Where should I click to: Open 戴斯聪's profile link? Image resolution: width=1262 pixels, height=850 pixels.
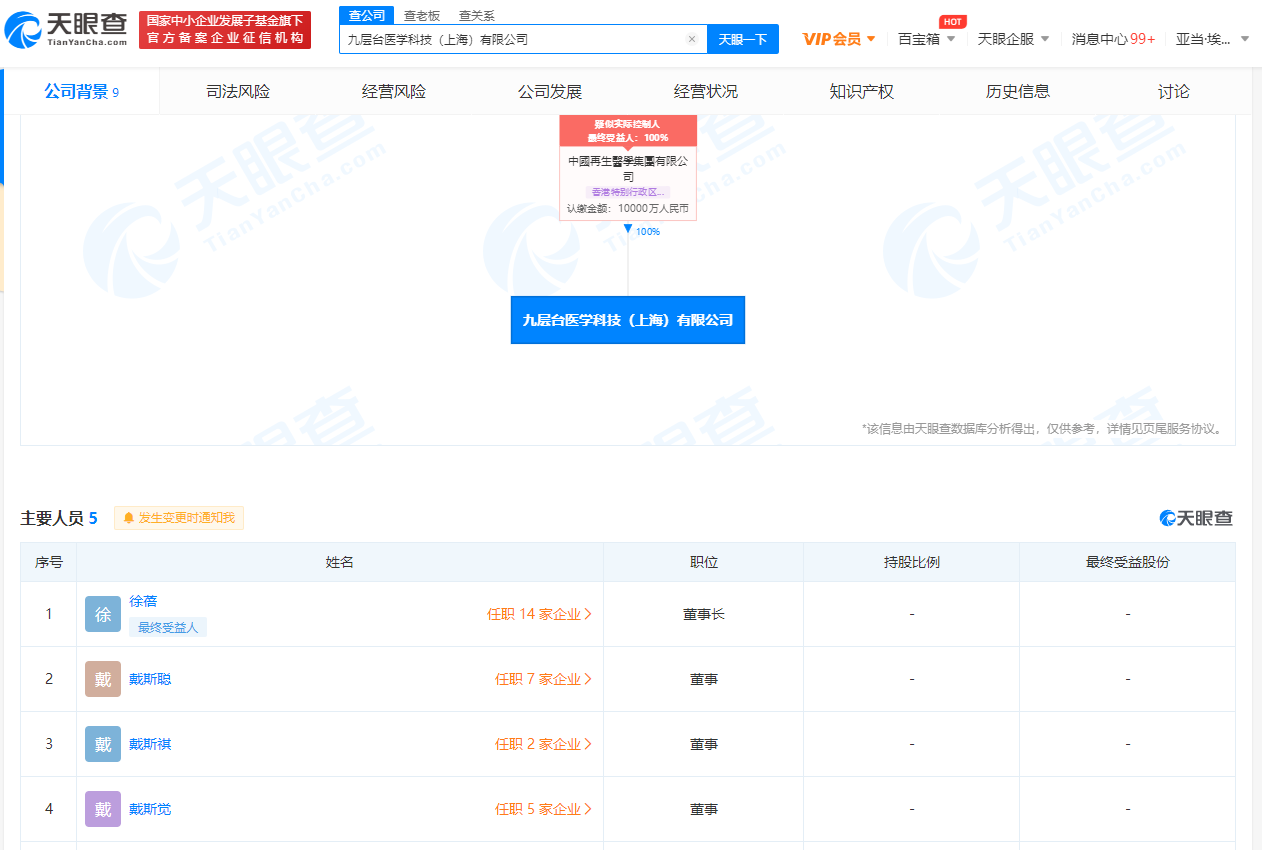click(150, 679)
